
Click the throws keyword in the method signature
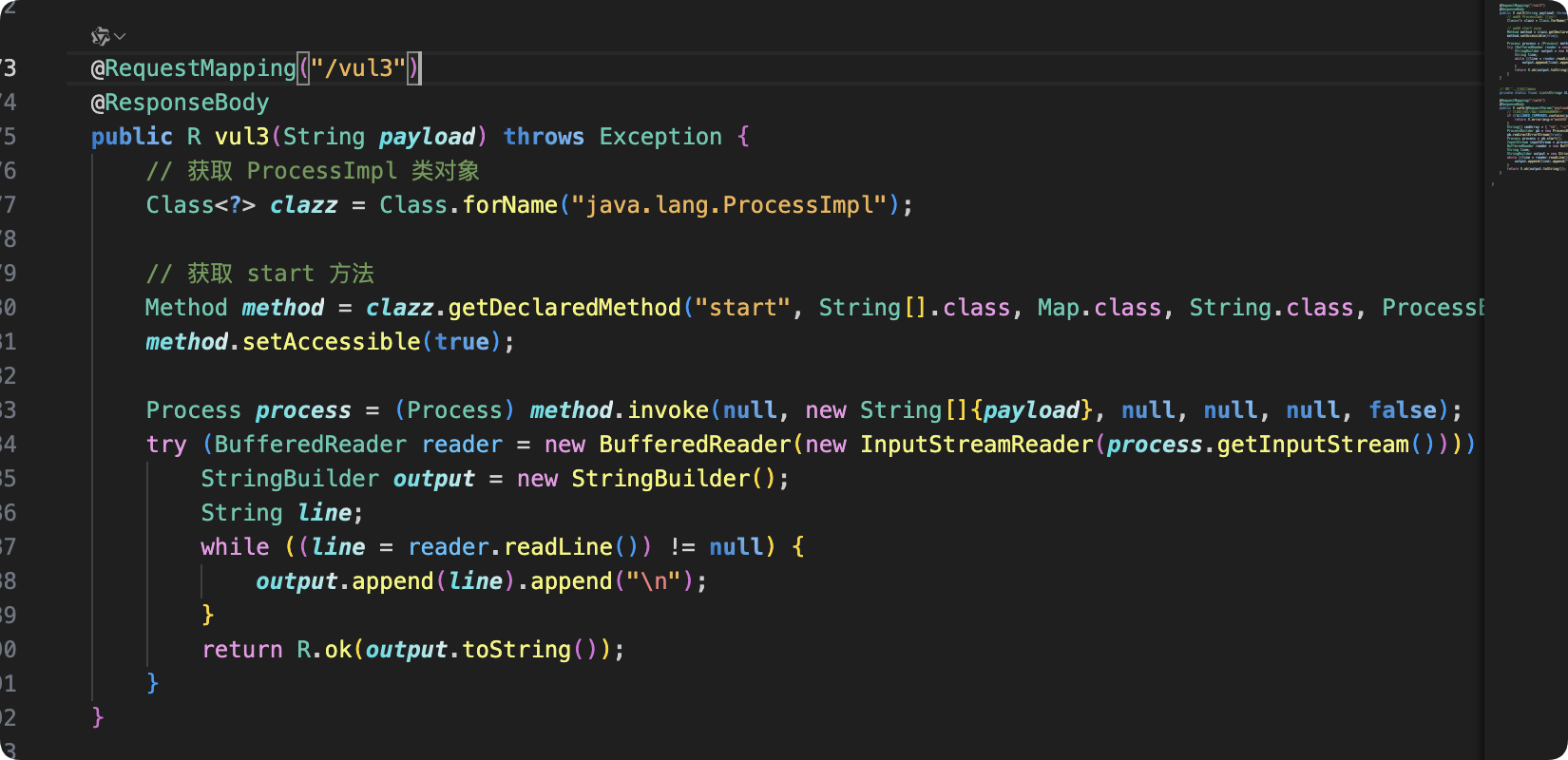pos(544,137)
